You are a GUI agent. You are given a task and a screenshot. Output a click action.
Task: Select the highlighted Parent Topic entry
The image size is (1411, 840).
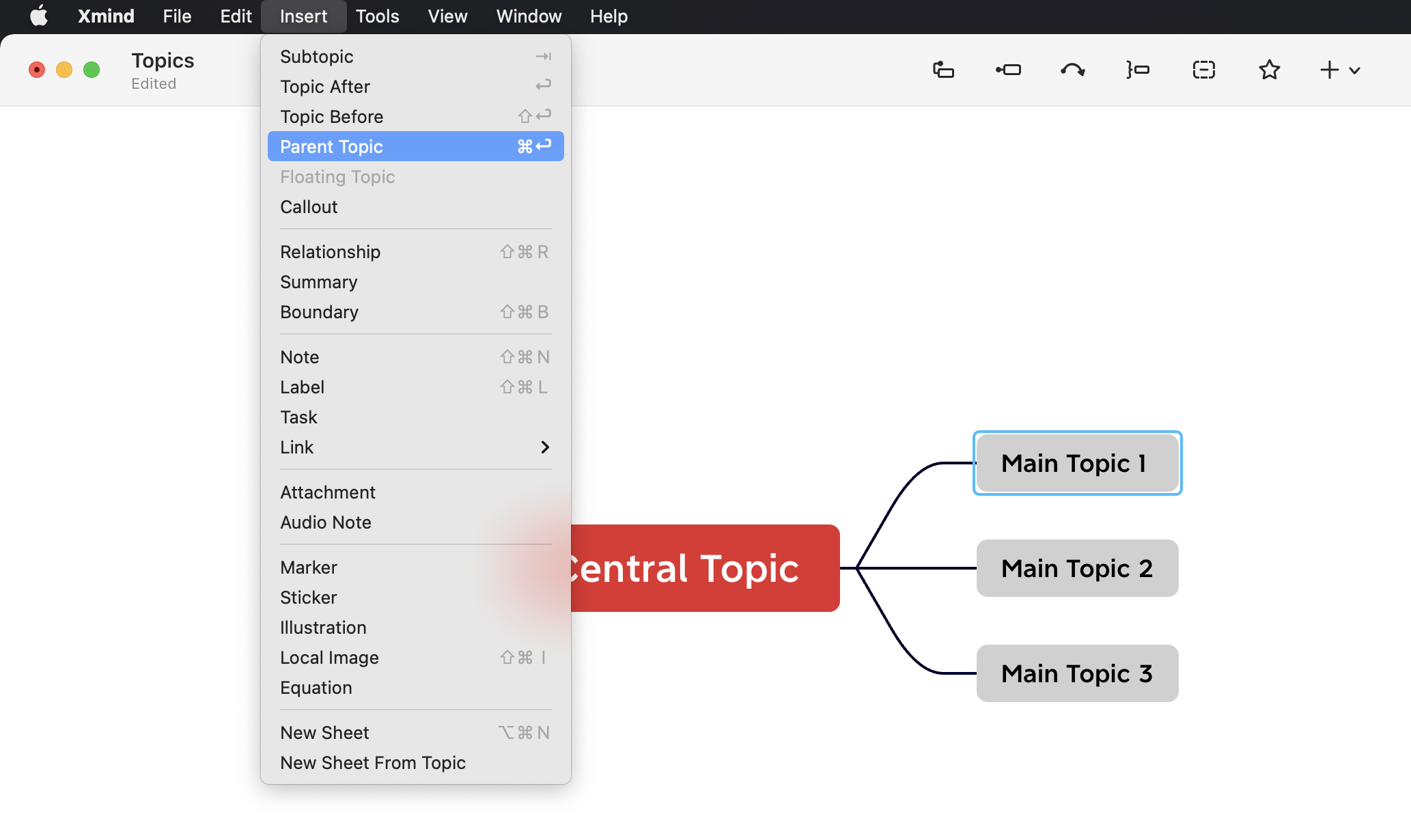click(415, 146)
